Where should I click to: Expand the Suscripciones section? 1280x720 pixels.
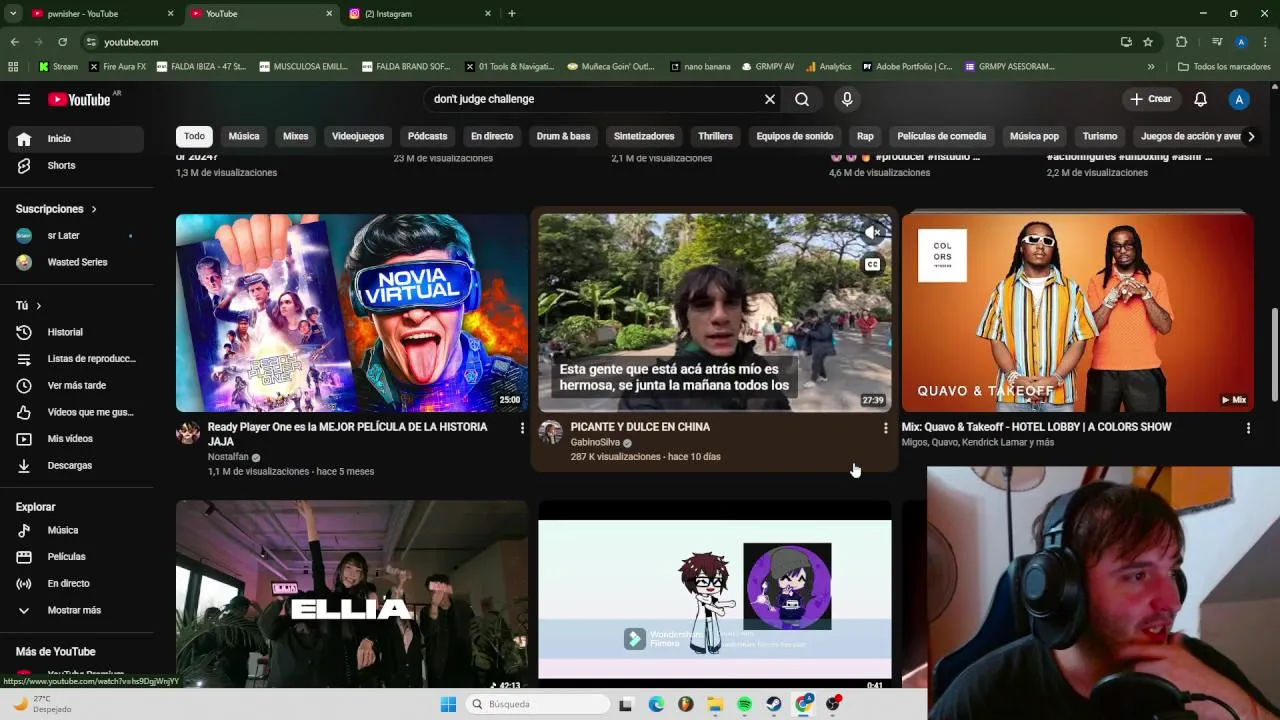pyautogui.click(x=56, y=209)
